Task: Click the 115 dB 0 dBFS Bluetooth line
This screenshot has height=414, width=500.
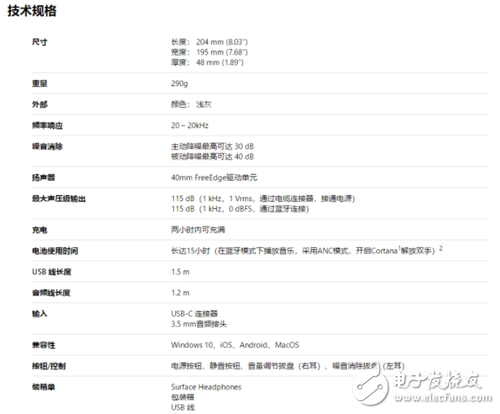Action: 240,209
